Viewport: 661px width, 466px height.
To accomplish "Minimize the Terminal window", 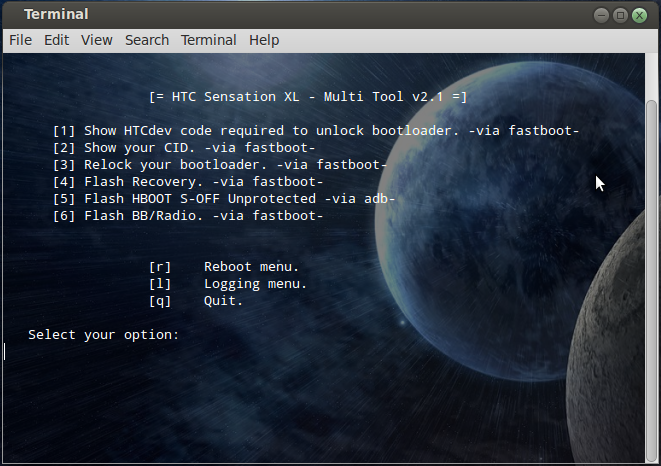I will (x=601, y=16).
